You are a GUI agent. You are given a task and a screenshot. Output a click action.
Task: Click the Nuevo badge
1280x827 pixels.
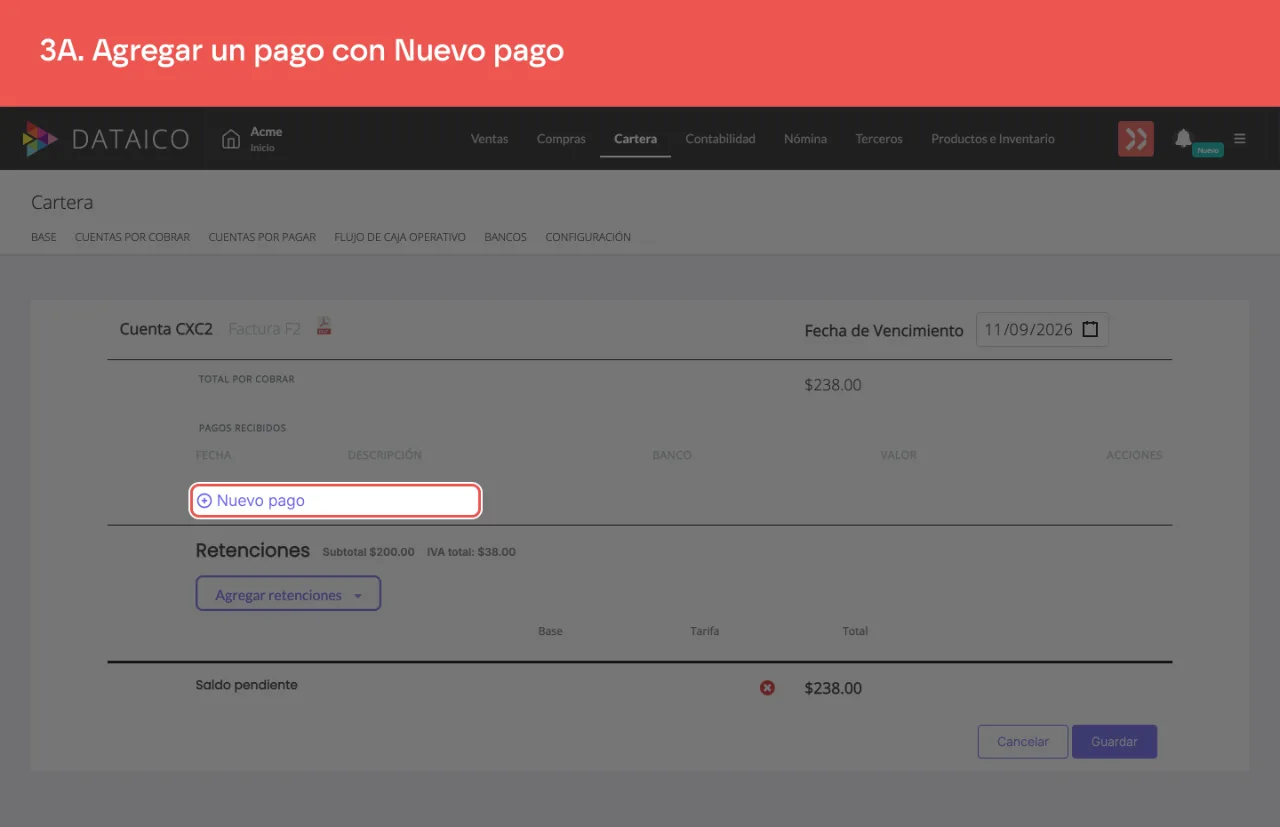coord(1208,150)
